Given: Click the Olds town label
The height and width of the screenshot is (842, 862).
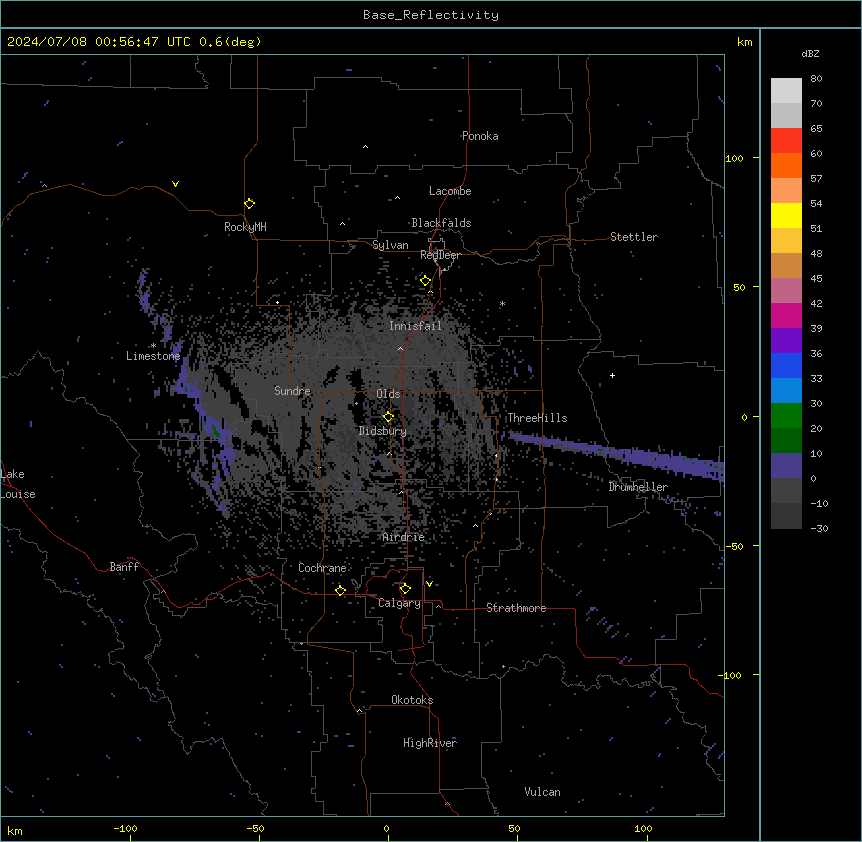Looking at the screenshot, I should 388,394.
